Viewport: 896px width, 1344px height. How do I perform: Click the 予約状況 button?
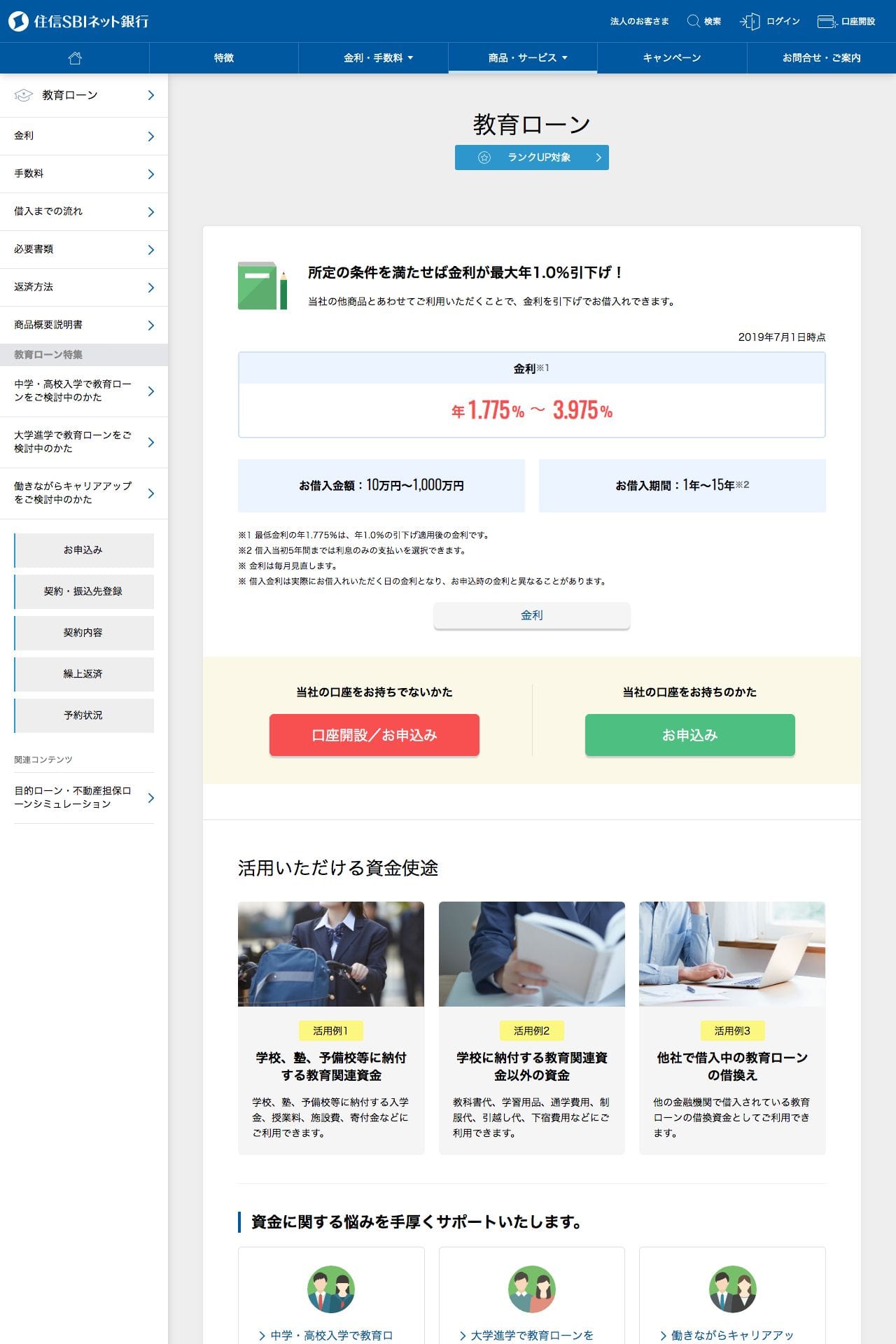84,715
